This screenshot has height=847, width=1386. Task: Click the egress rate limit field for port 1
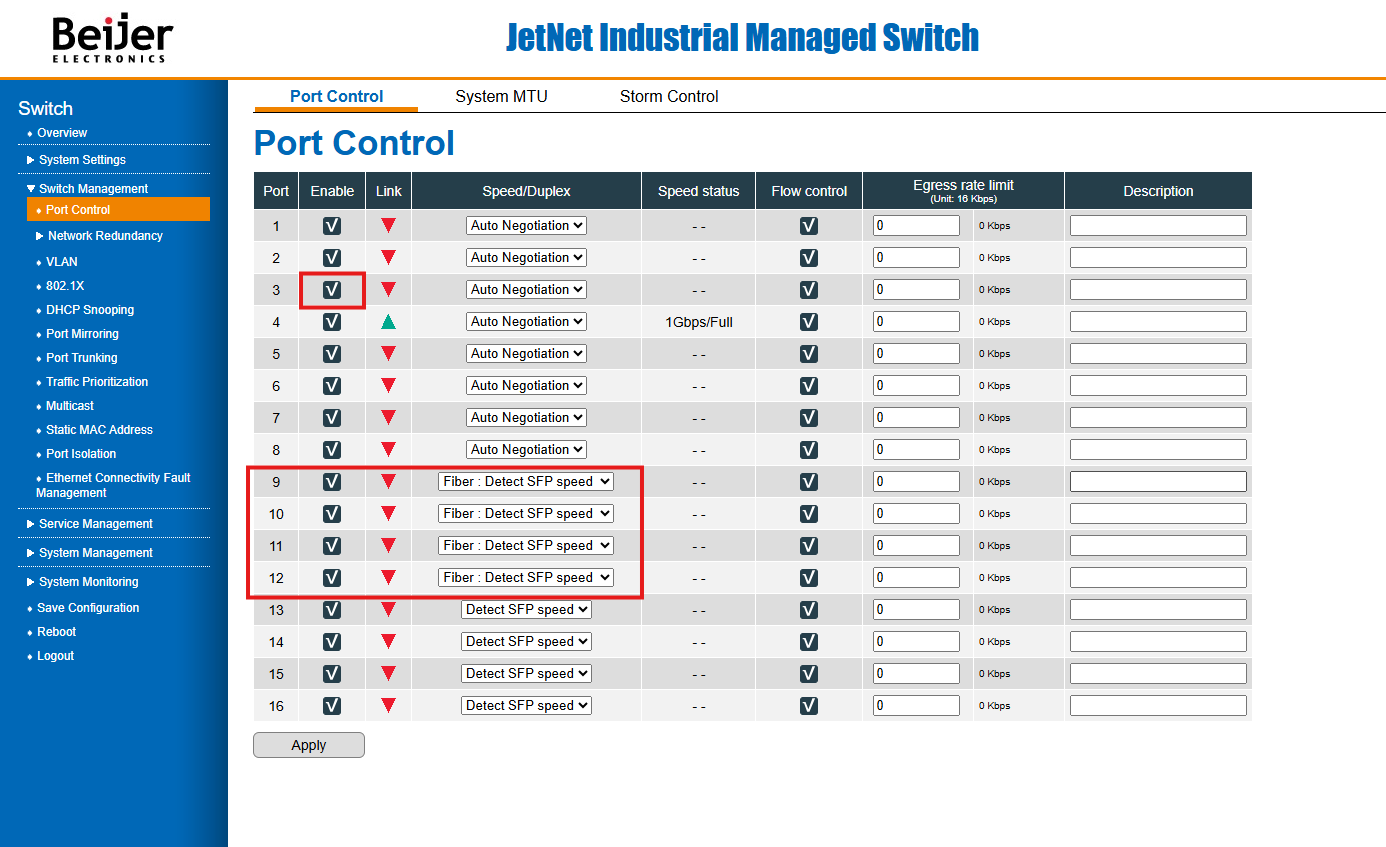(x=916, y=226)
